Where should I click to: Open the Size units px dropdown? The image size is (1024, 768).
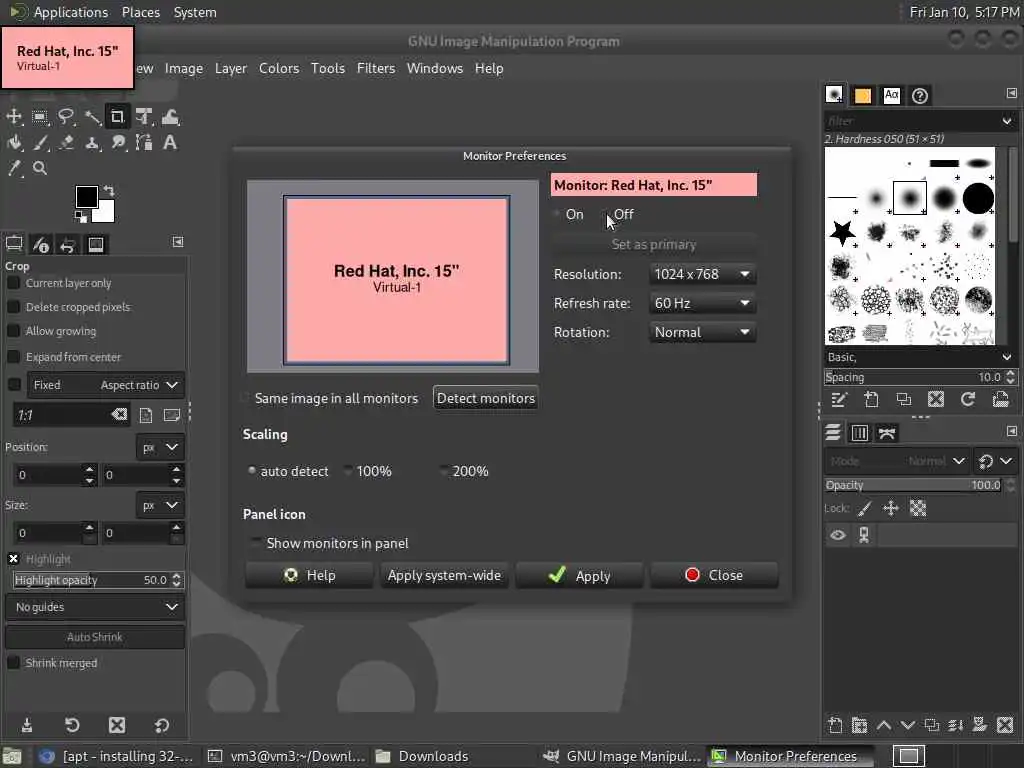160,505
